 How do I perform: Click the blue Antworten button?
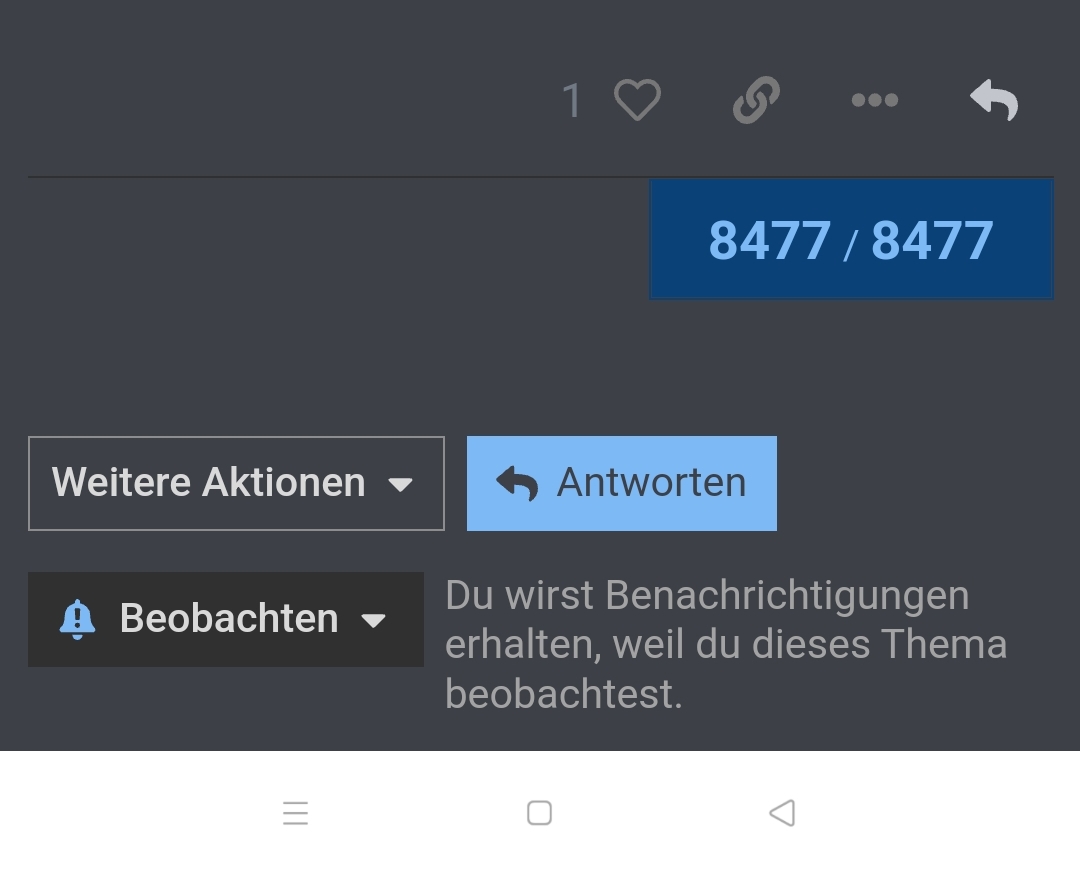tap(622, 483)
